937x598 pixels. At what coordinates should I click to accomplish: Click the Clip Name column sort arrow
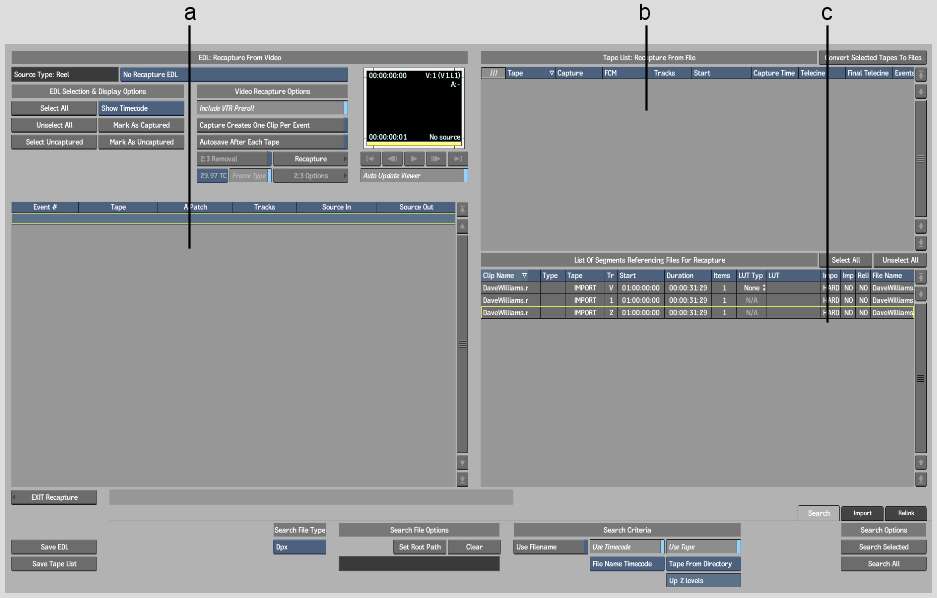click(x=524, y=275)
